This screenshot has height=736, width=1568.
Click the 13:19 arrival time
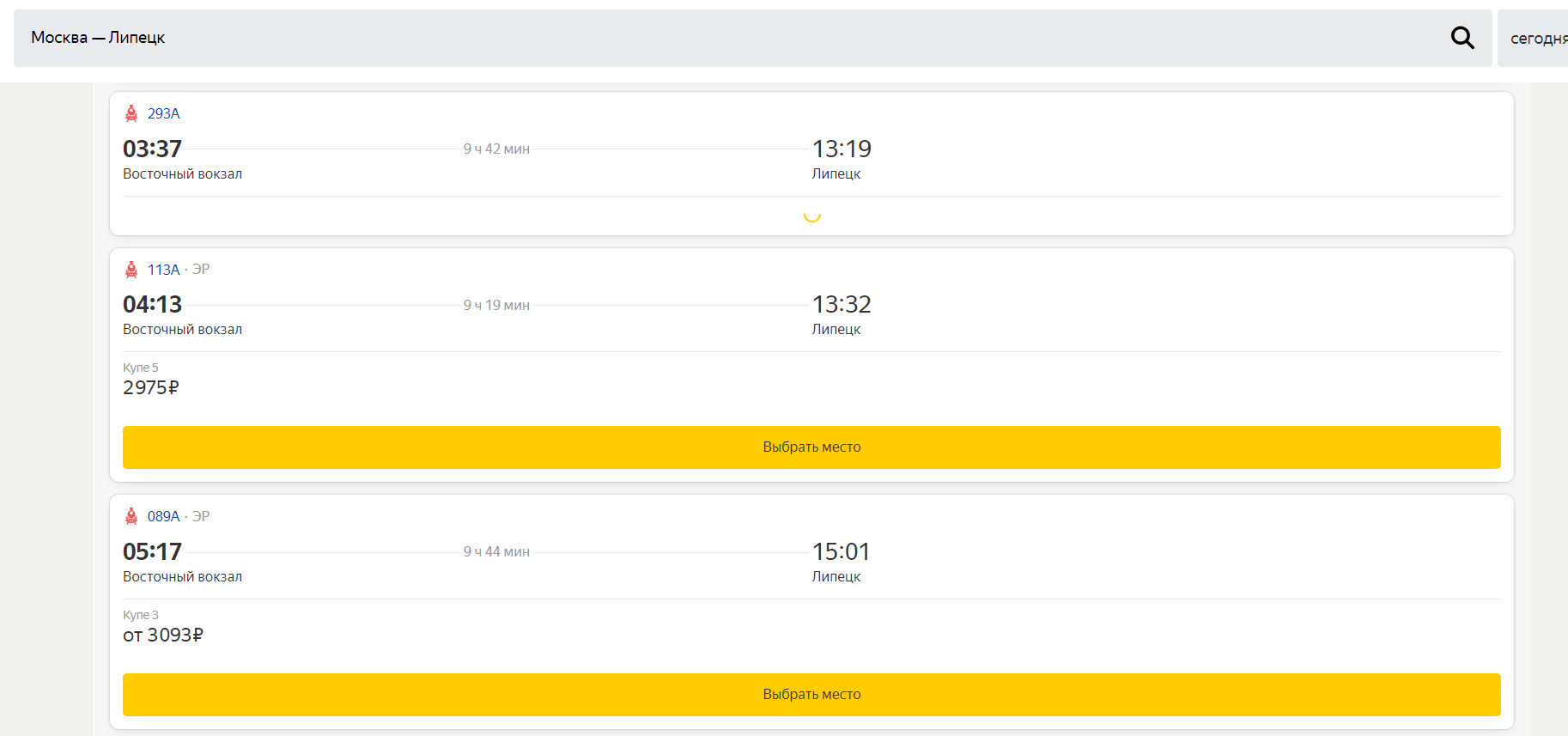click(x=842, y=149)
